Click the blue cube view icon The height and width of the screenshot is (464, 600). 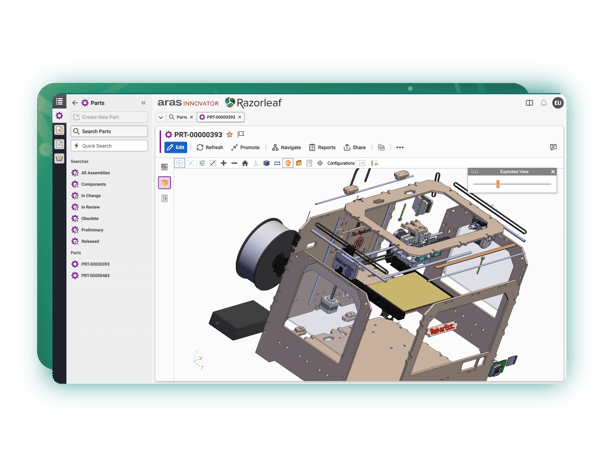266,163
